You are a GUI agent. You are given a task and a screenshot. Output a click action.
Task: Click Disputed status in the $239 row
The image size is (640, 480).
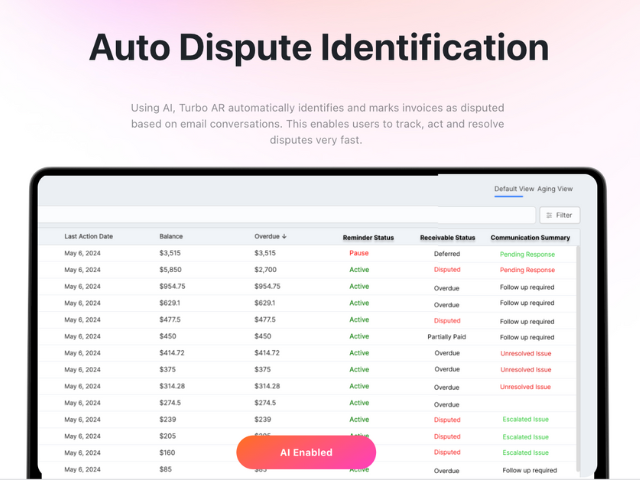point(447,420)
